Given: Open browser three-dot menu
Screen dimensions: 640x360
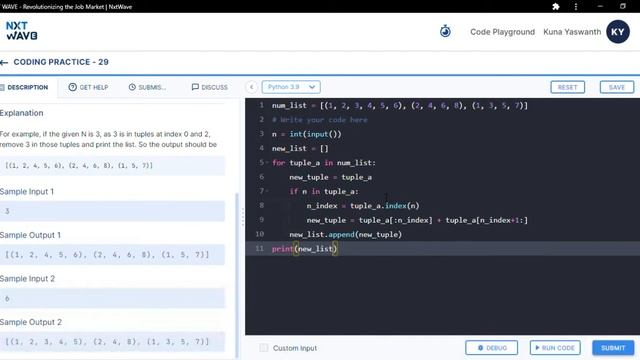Looking at the screenshot, I should click(576, 7).
